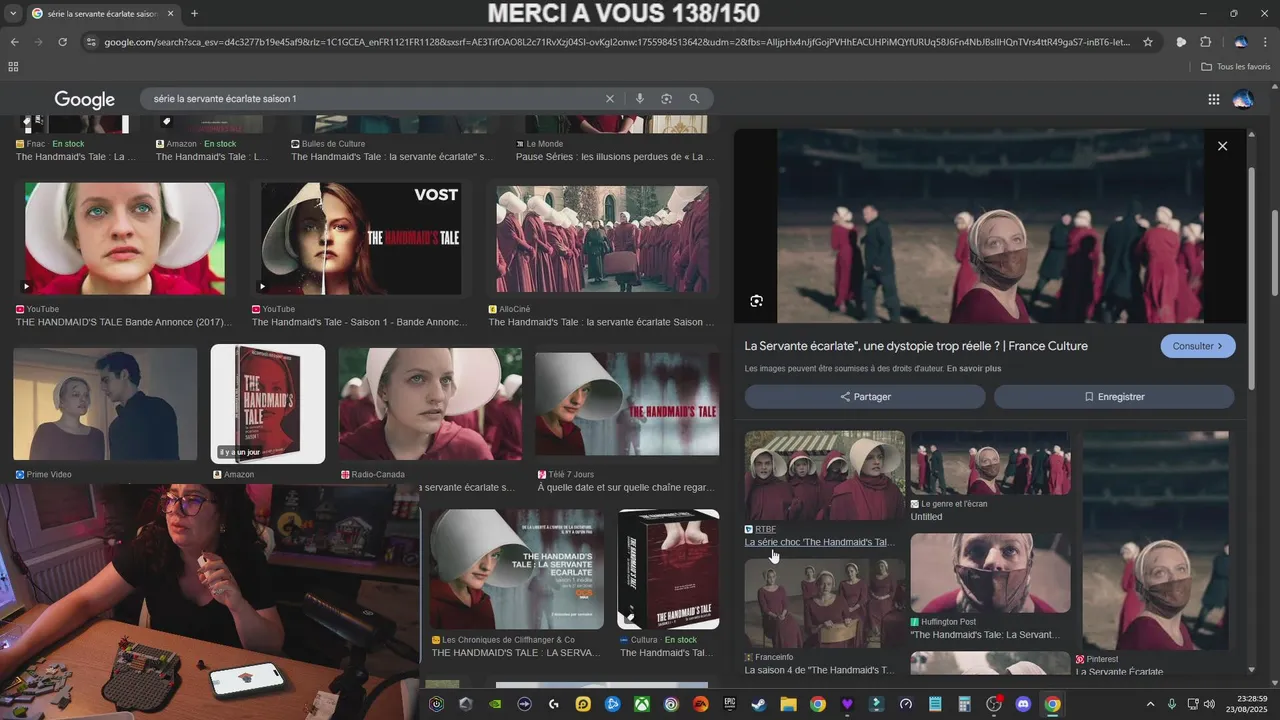Reload the page with the refresh icon
This screenshot has height=720, width=1280.
tap(63, 42)
